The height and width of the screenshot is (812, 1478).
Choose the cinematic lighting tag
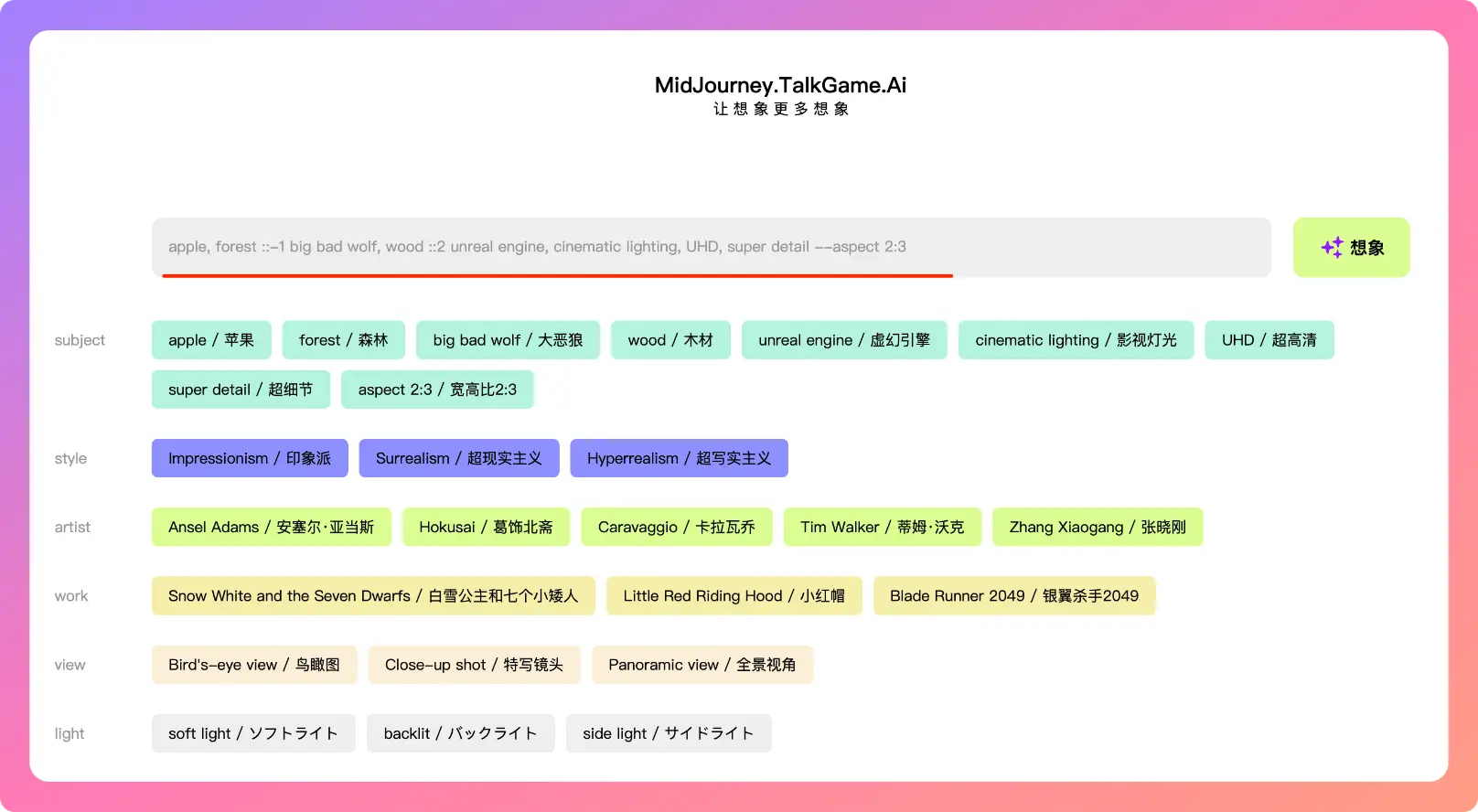tap(1076, 340)
